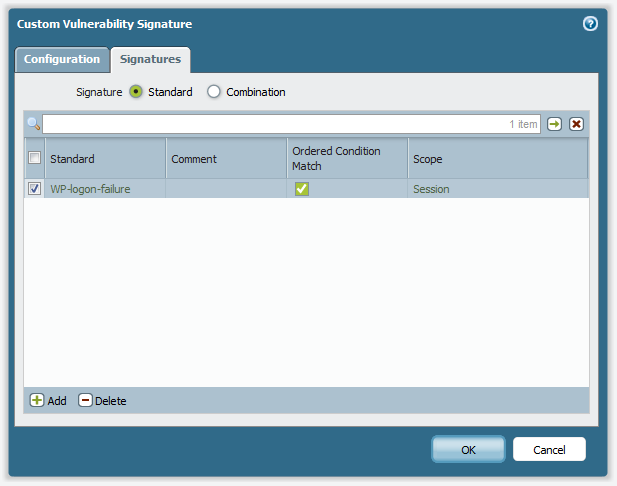The width and height of the screenshot is (617, 486).
Task: Sort by the Scope column header
Action: (x=498, y=159)
